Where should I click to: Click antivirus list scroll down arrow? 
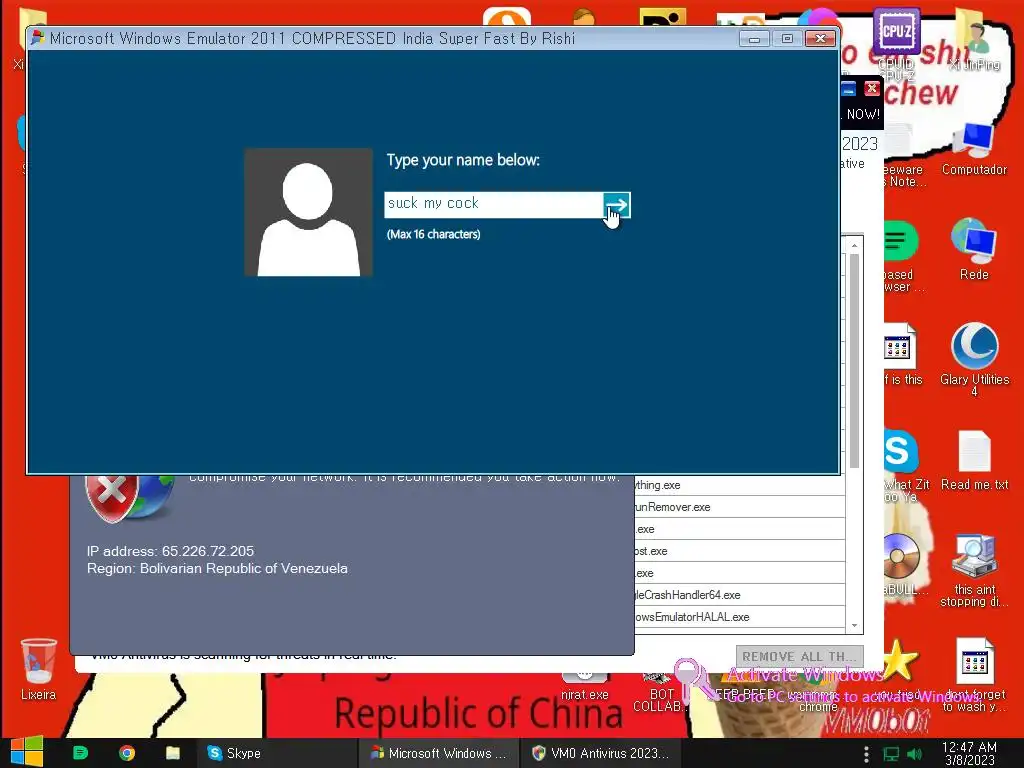click(x=854, y=626)
